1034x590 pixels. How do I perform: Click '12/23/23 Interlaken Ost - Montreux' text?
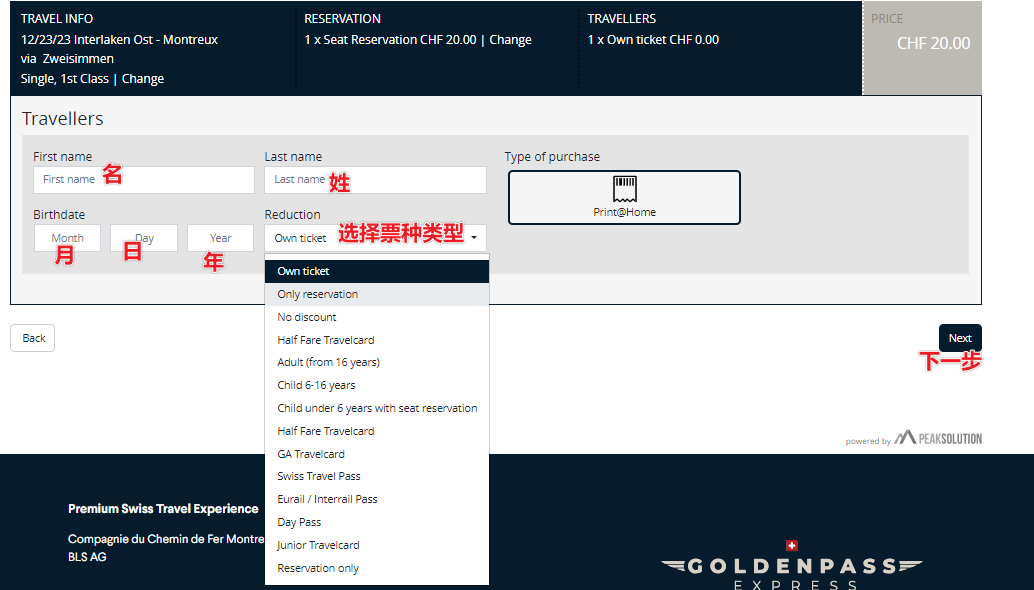[119, 40]
